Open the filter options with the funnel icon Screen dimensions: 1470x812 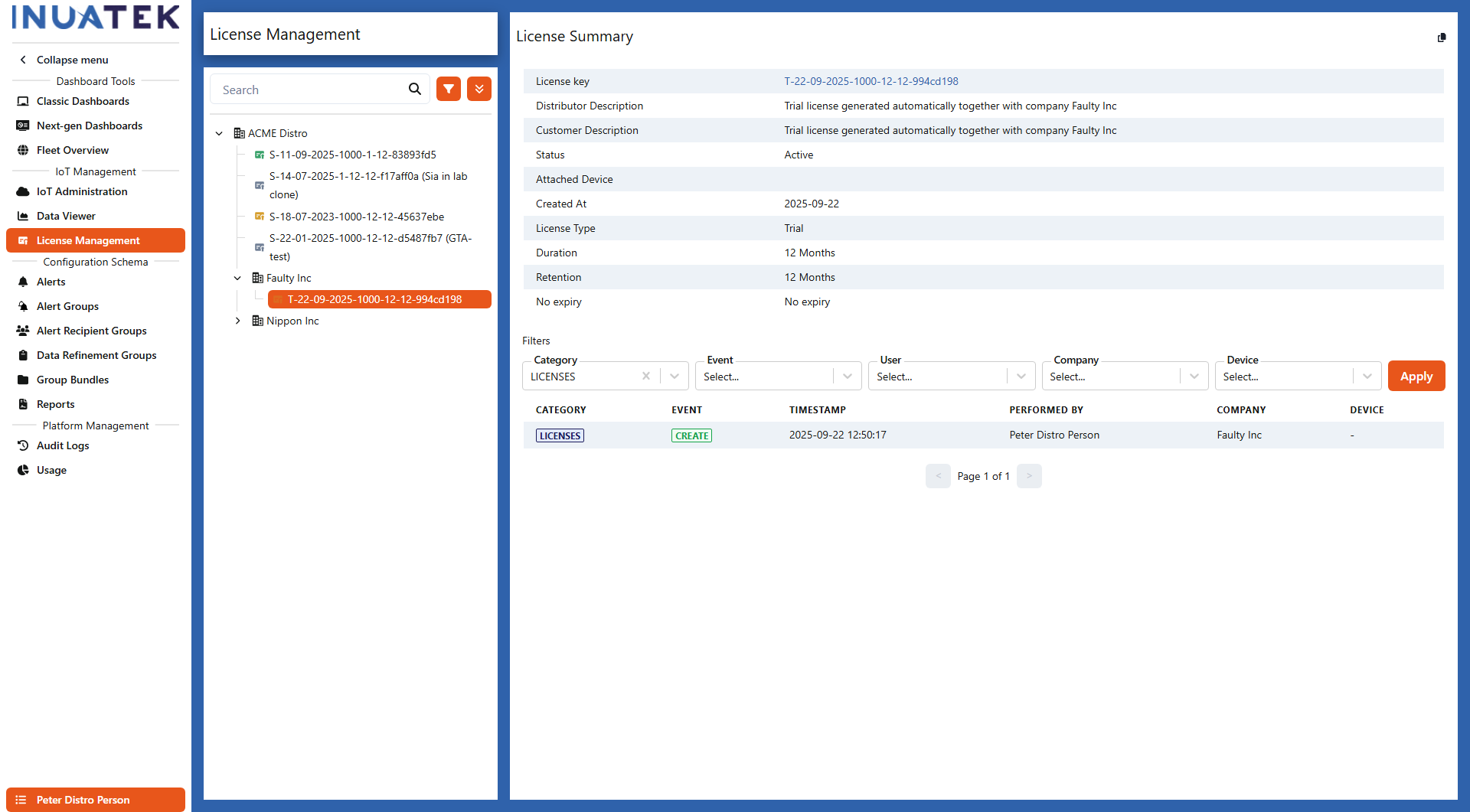coord(449,89)
